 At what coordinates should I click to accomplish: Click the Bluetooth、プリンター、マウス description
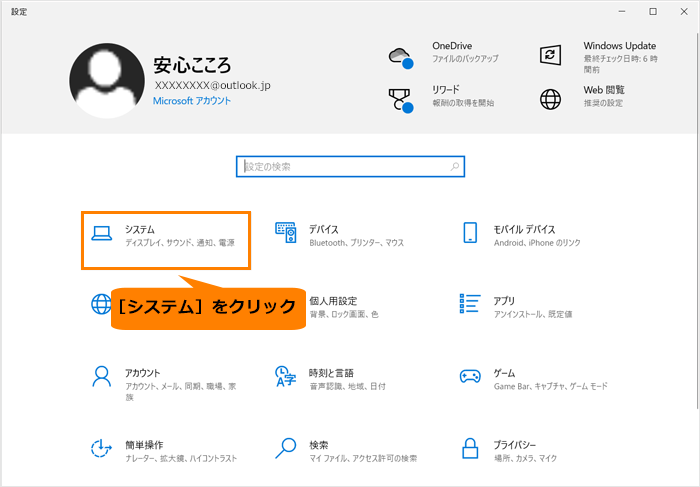[x=356, y=243]
